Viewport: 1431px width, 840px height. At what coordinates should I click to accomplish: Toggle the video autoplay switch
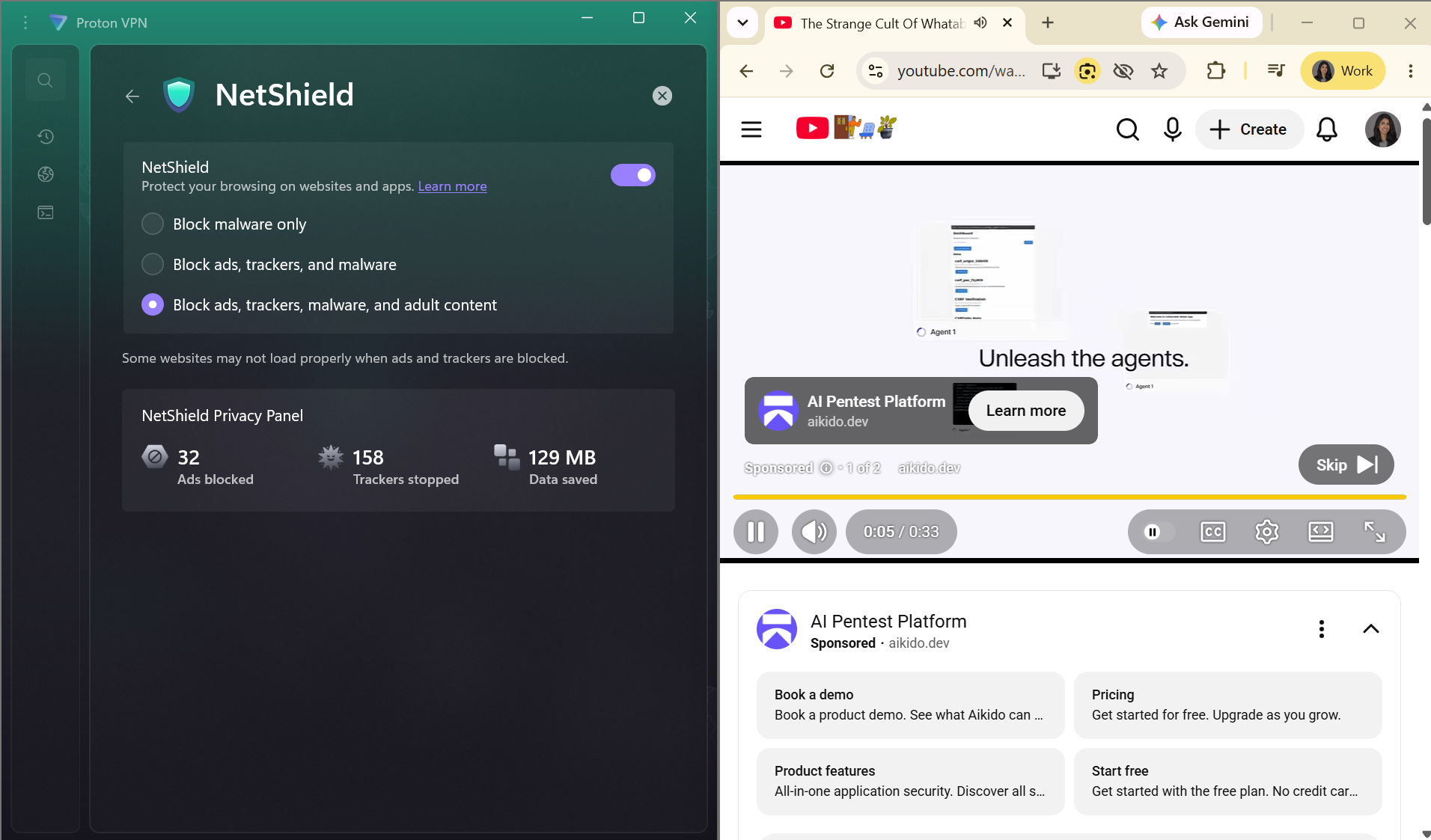pos(1159,532)
